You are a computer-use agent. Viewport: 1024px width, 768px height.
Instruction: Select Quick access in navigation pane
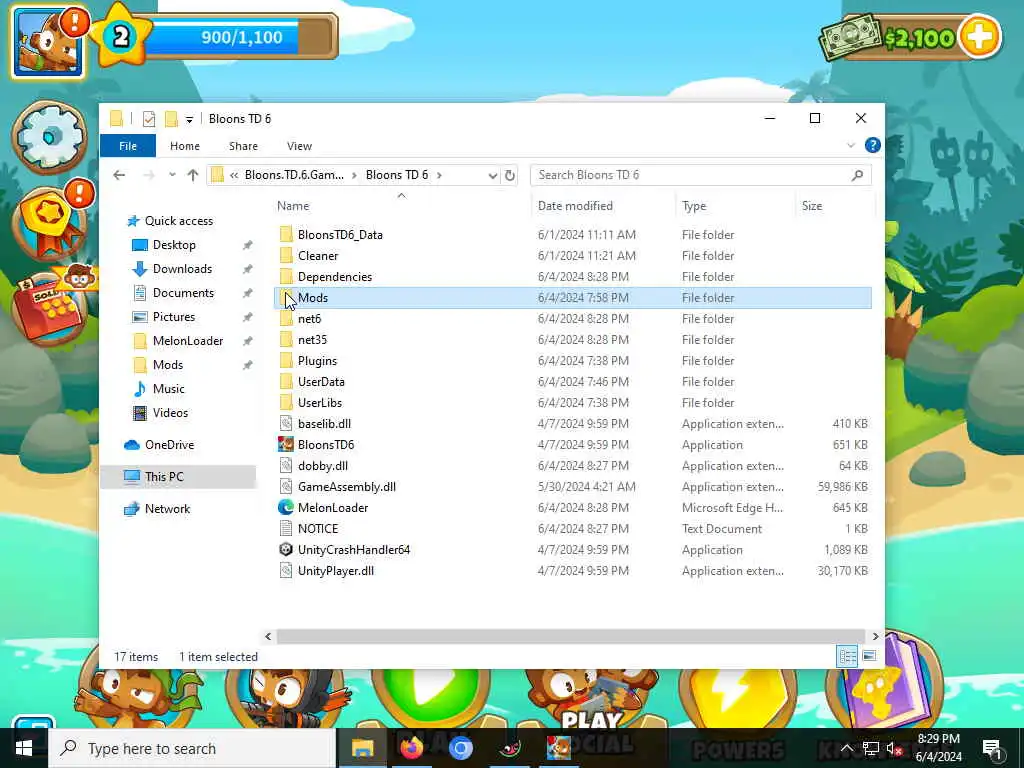tap(178, 221)
